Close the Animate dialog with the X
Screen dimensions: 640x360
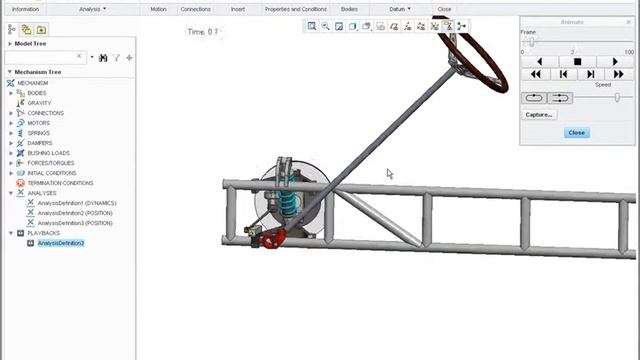pos(629,22)
